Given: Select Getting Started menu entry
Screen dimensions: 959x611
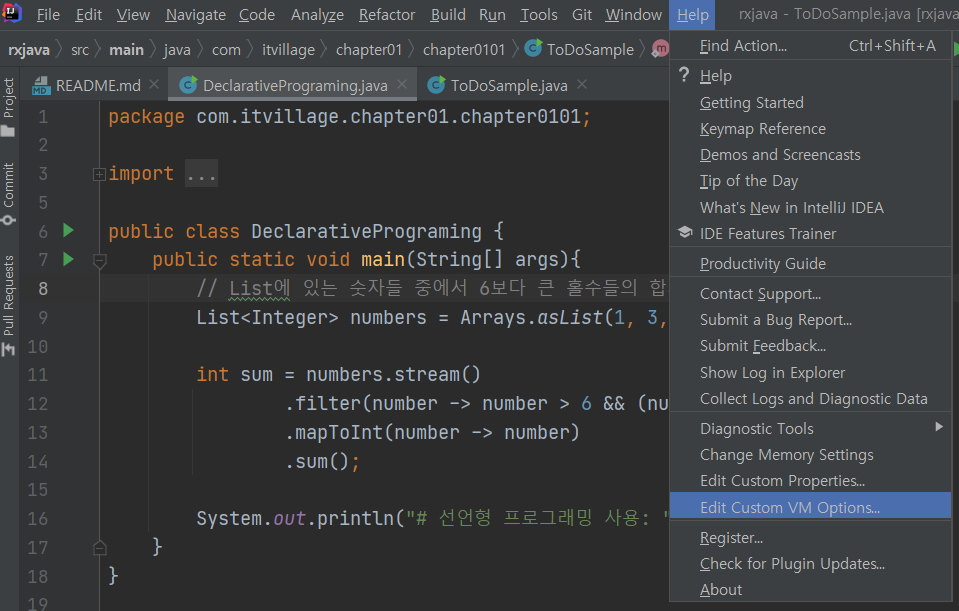Looking at the screenshot, I should tap(810, 102).
